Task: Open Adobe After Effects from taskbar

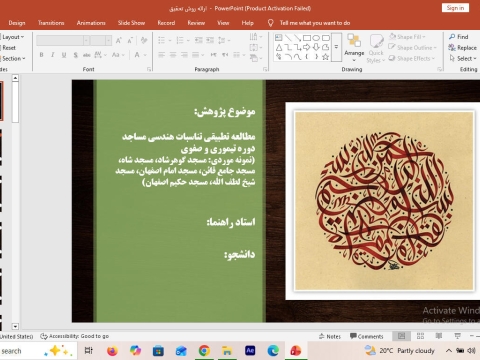Action: 250,351
